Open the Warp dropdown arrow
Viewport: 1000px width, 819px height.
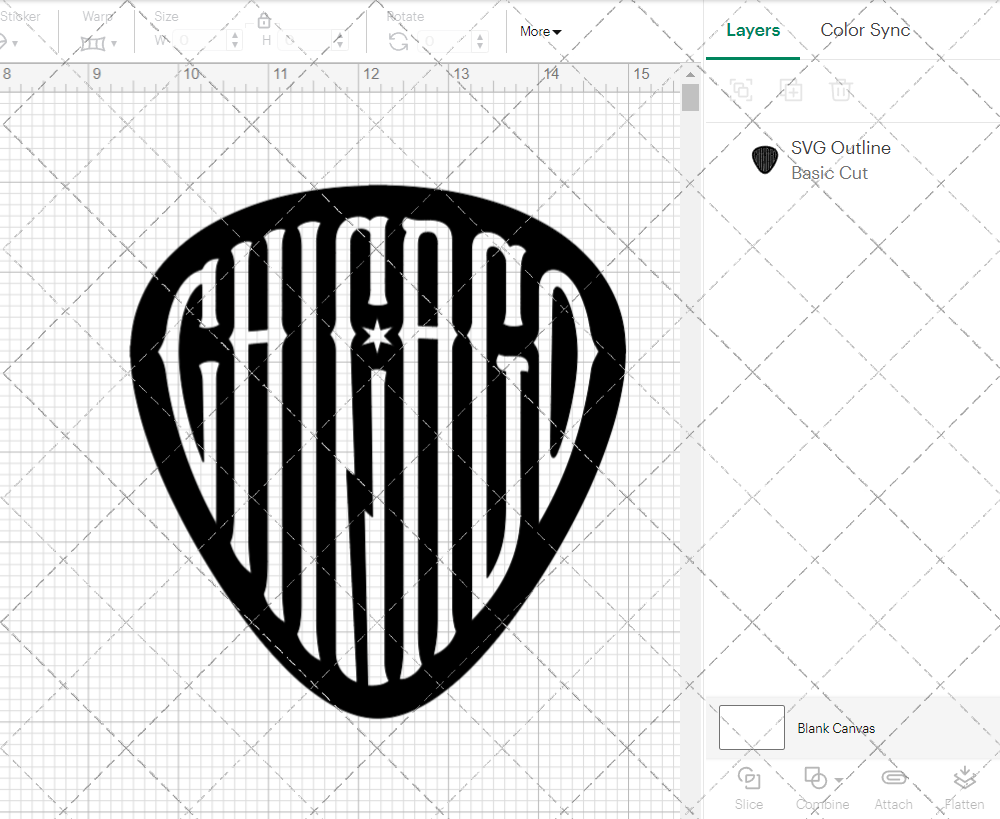point(114,44)
